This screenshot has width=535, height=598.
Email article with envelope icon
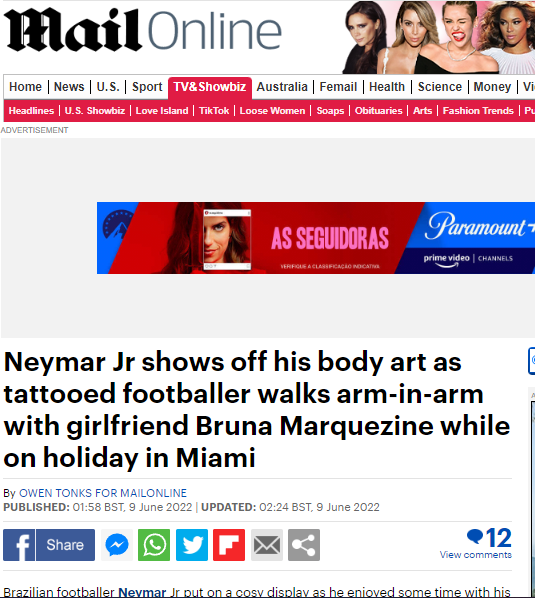click(267, 545)
